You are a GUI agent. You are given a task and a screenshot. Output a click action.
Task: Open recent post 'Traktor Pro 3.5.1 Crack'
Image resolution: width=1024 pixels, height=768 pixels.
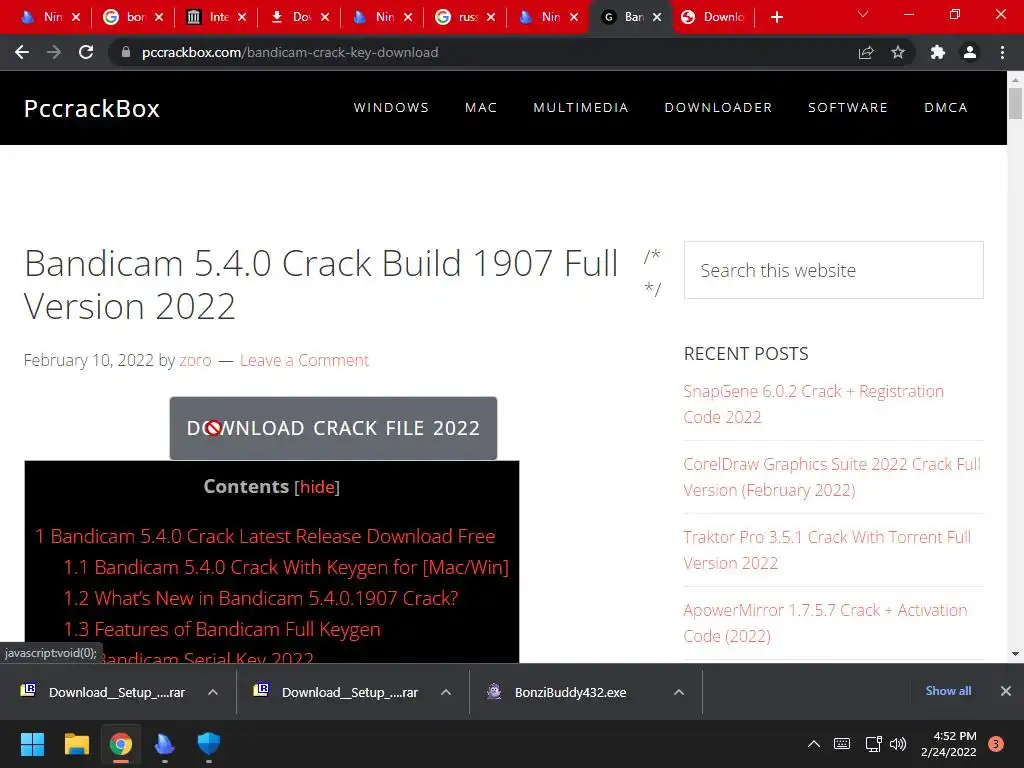coord(827,551)
